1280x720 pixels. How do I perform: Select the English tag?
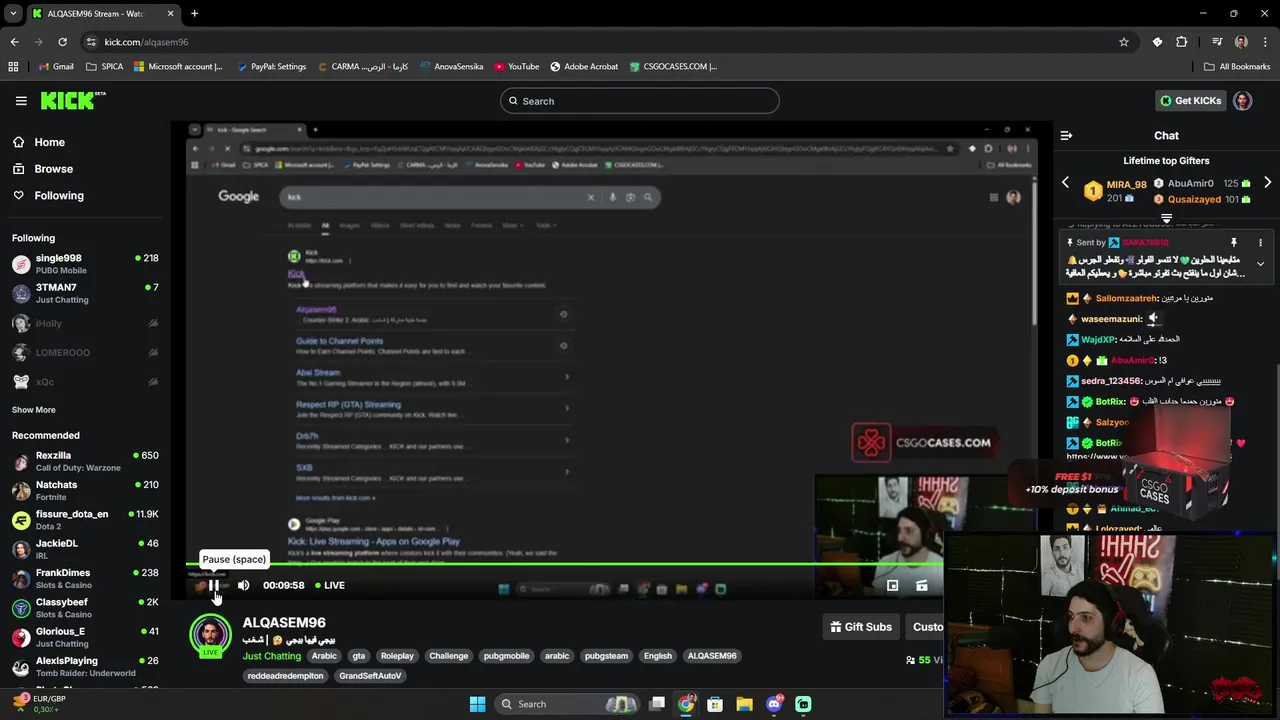[657, 656]
